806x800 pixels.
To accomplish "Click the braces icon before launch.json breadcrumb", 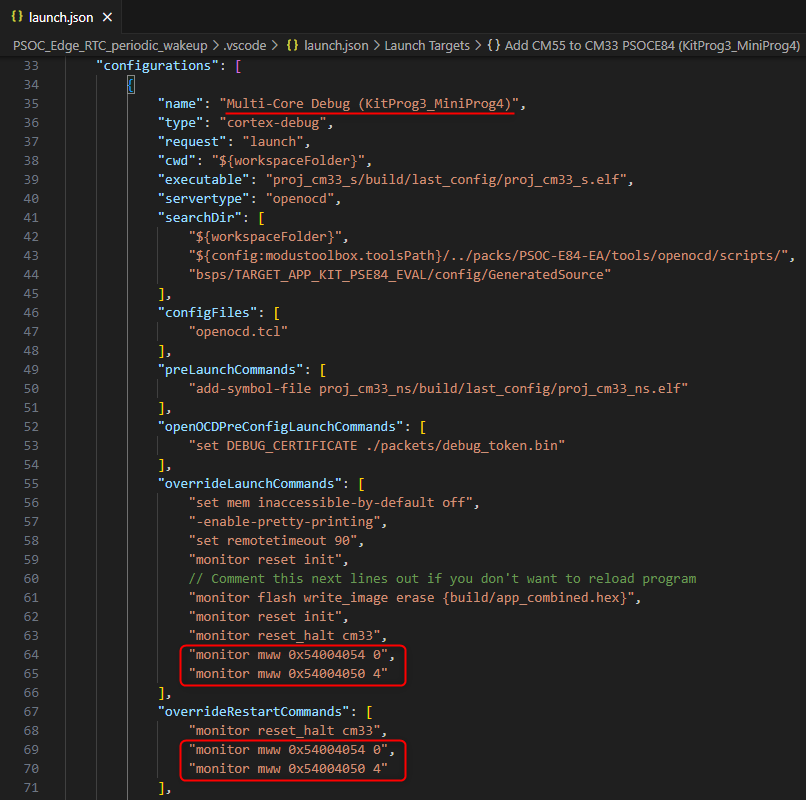I will 294,45.
